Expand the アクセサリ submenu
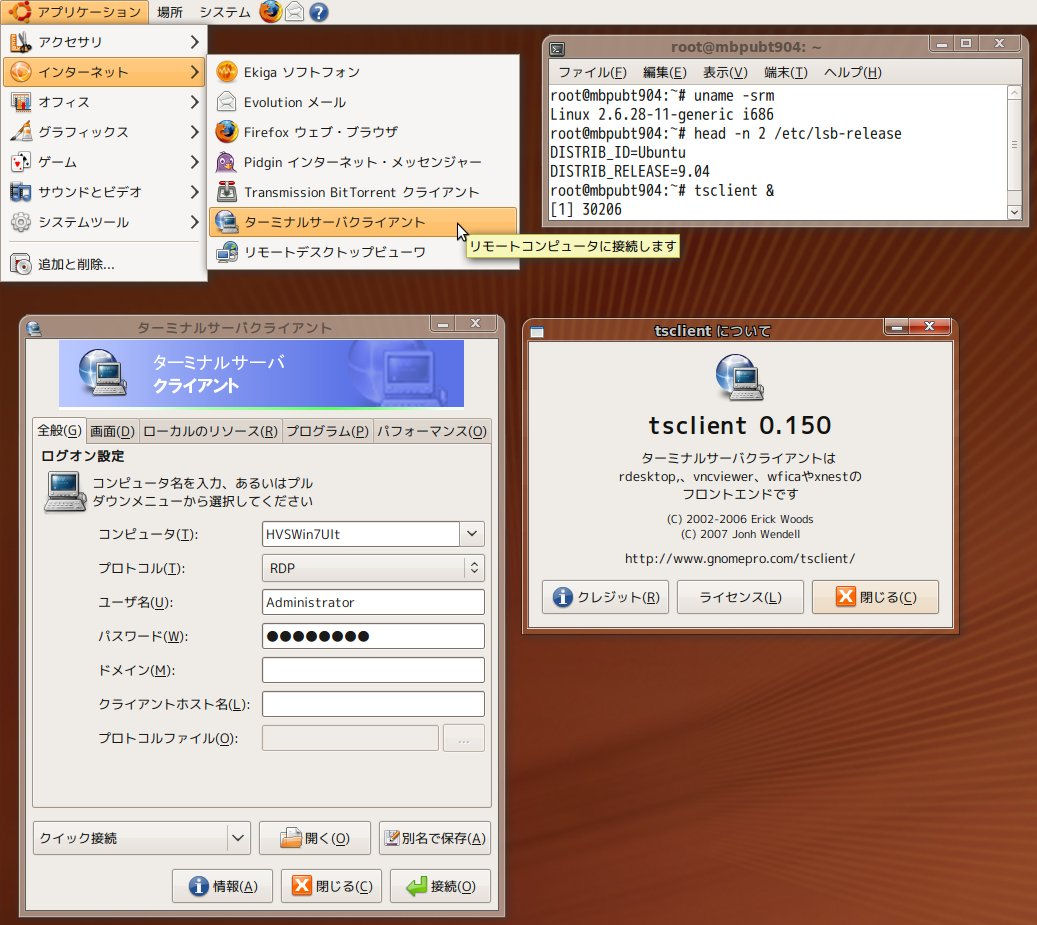 104,42
